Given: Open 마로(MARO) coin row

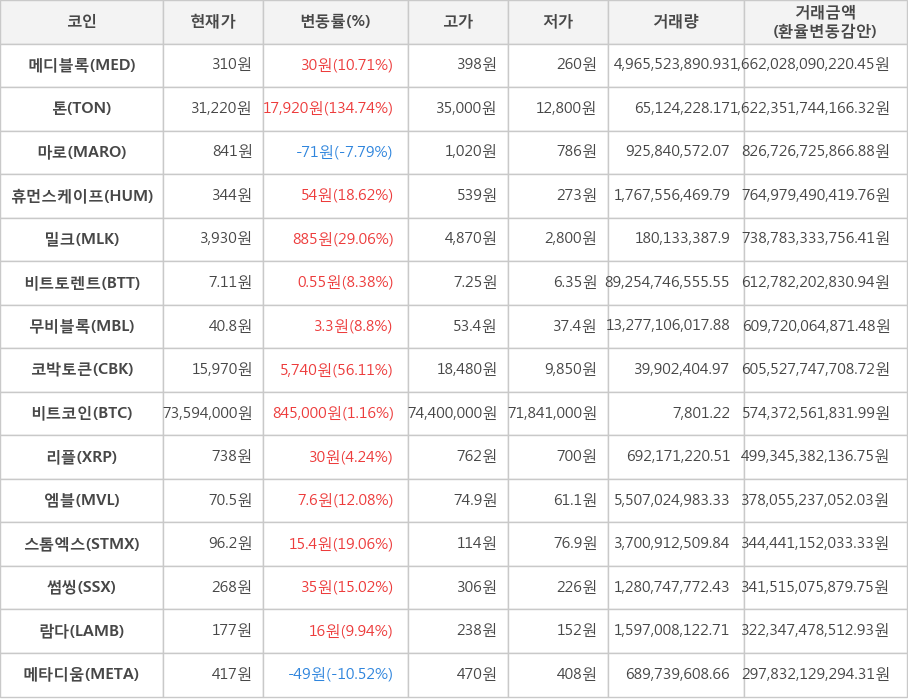Looking at the screenshot, I should (82, 152).
